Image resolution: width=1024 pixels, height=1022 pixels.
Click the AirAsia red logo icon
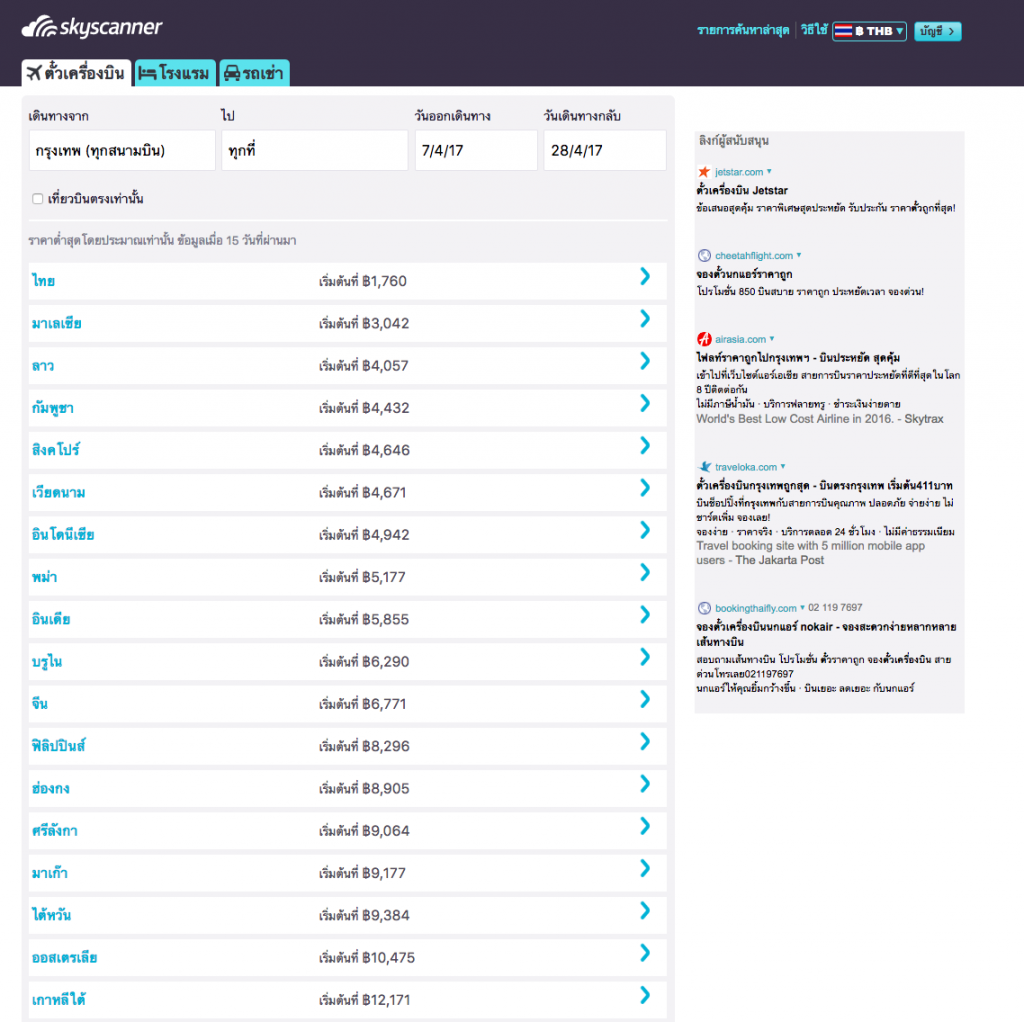point(704,339)
